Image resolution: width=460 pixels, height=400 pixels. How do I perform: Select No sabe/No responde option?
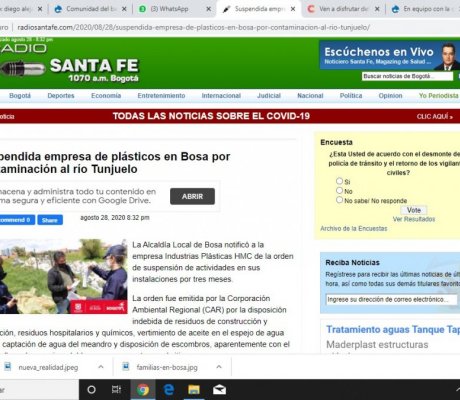tap(339, 200)
